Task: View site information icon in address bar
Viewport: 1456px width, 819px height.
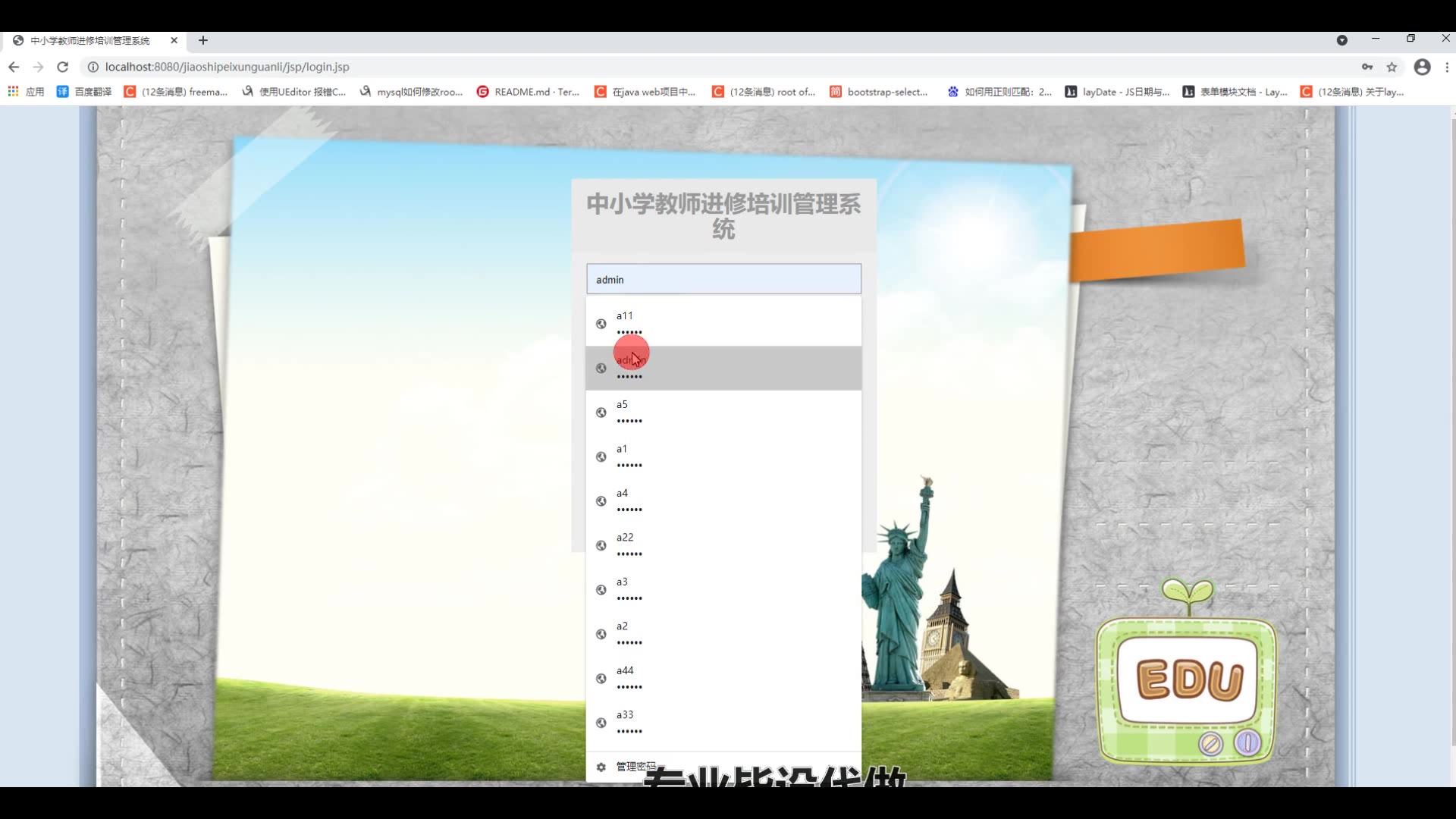Action: 93,67
